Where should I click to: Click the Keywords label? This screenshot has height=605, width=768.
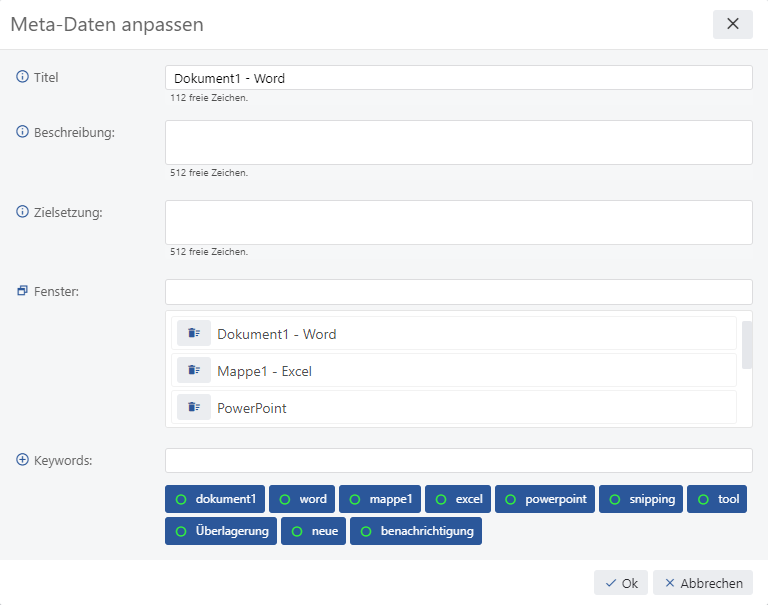tap(63, 460)
